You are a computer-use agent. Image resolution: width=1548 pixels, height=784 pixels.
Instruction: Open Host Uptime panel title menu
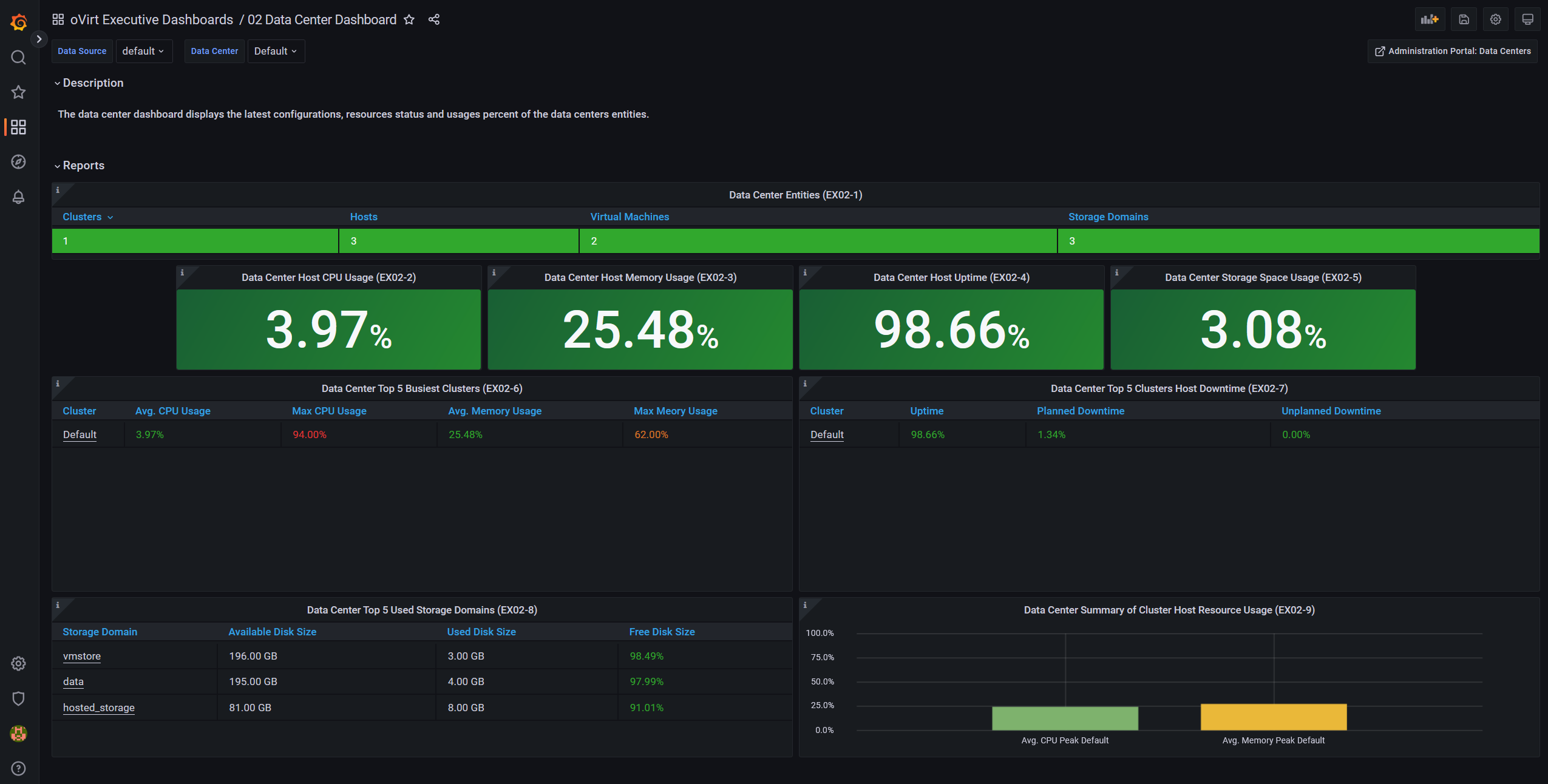[951, 277]
